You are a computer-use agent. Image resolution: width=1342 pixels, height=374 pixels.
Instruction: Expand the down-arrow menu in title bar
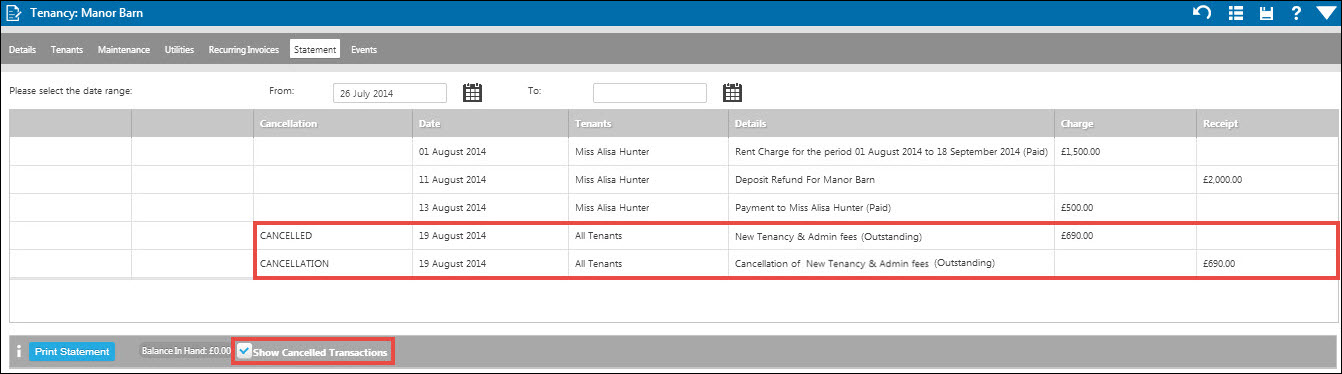click(x=1326, y=13)
